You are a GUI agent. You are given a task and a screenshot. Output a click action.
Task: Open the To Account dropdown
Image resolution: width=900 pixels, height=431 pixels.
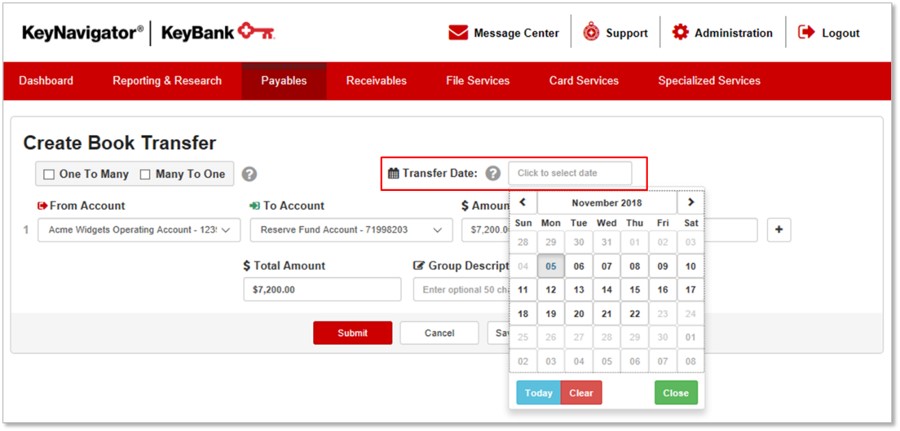[351, 230]
